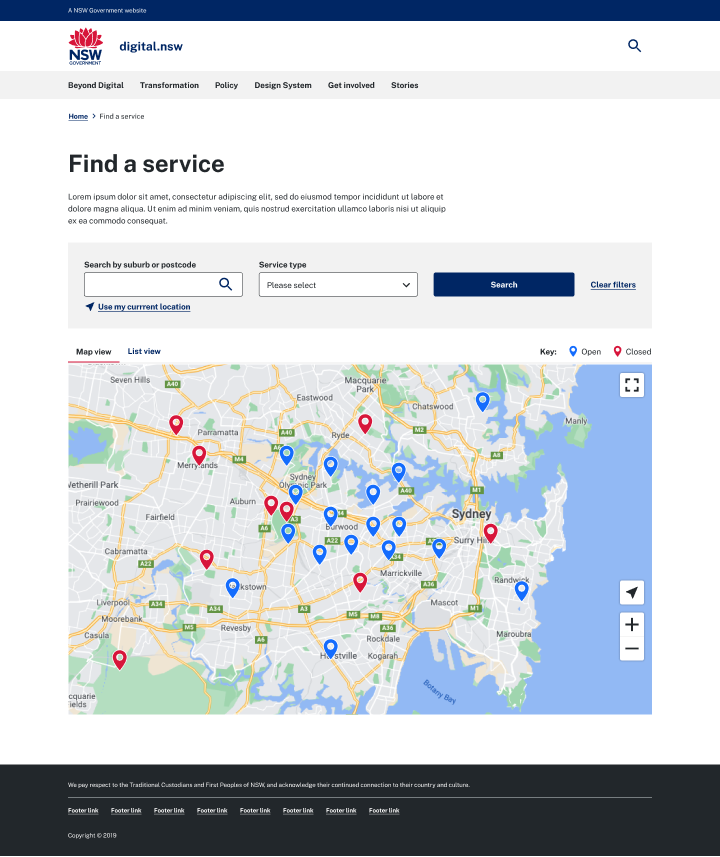Toggle fullscreen map view
The image size is (720, 857).
[631, 385]
